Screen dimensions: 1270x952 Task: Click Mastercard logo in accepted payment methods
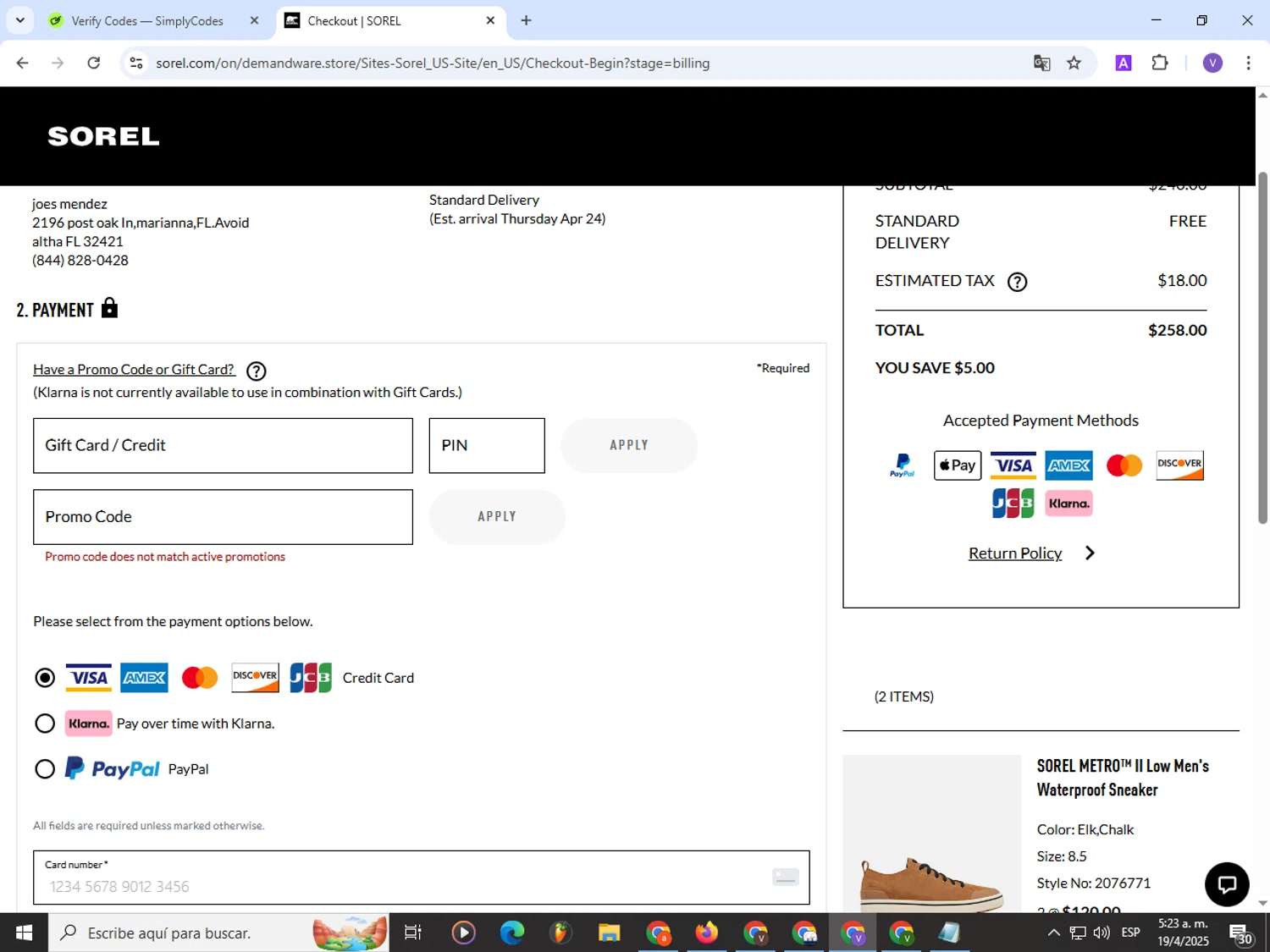pyautogui.click(x=1124, y=465)
